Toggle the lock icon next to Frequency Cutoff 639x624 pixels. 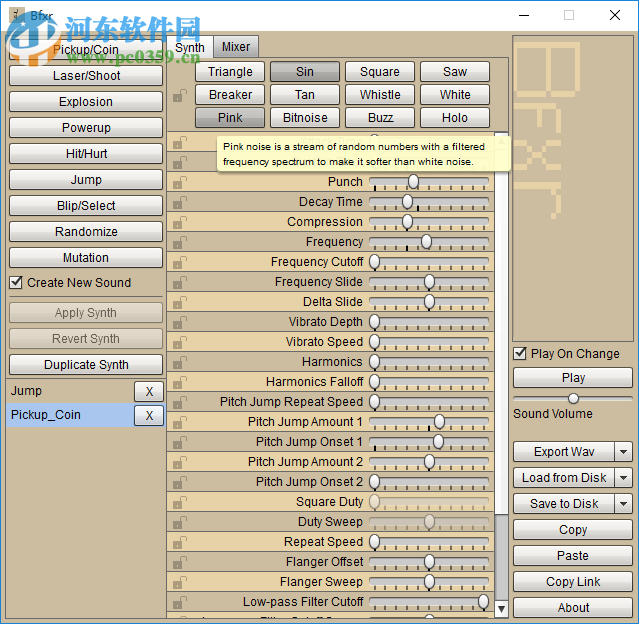pos(180,262)
